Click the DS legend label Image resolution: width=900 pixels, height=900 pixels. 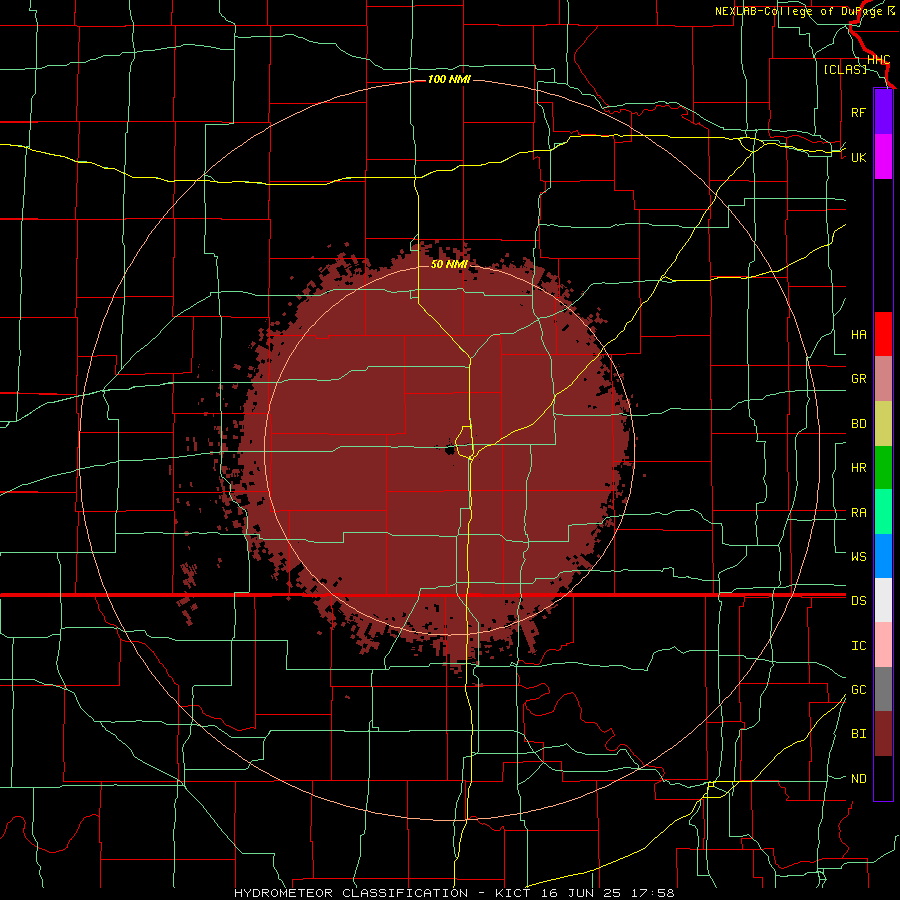click(x=858, y=601)
